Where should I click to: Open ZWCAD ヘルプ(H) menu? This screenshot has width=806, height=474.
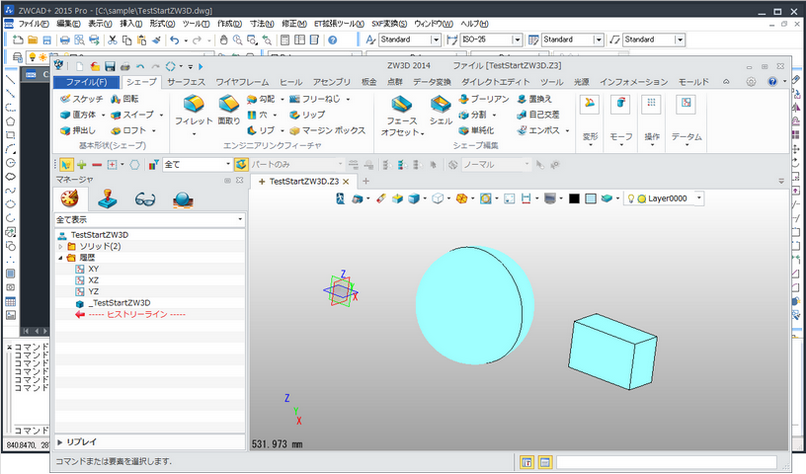pos(474,24)
